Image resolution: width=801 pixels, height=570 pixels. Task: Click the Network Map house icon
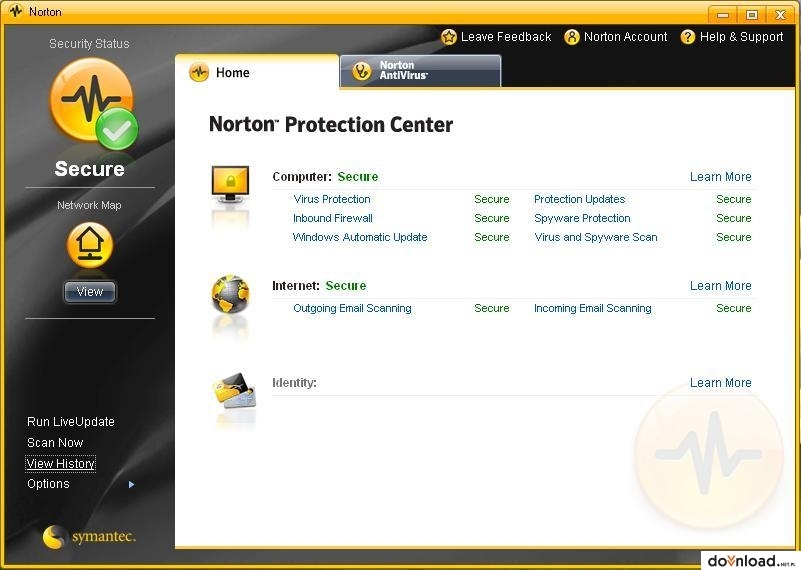pos(89,245)
